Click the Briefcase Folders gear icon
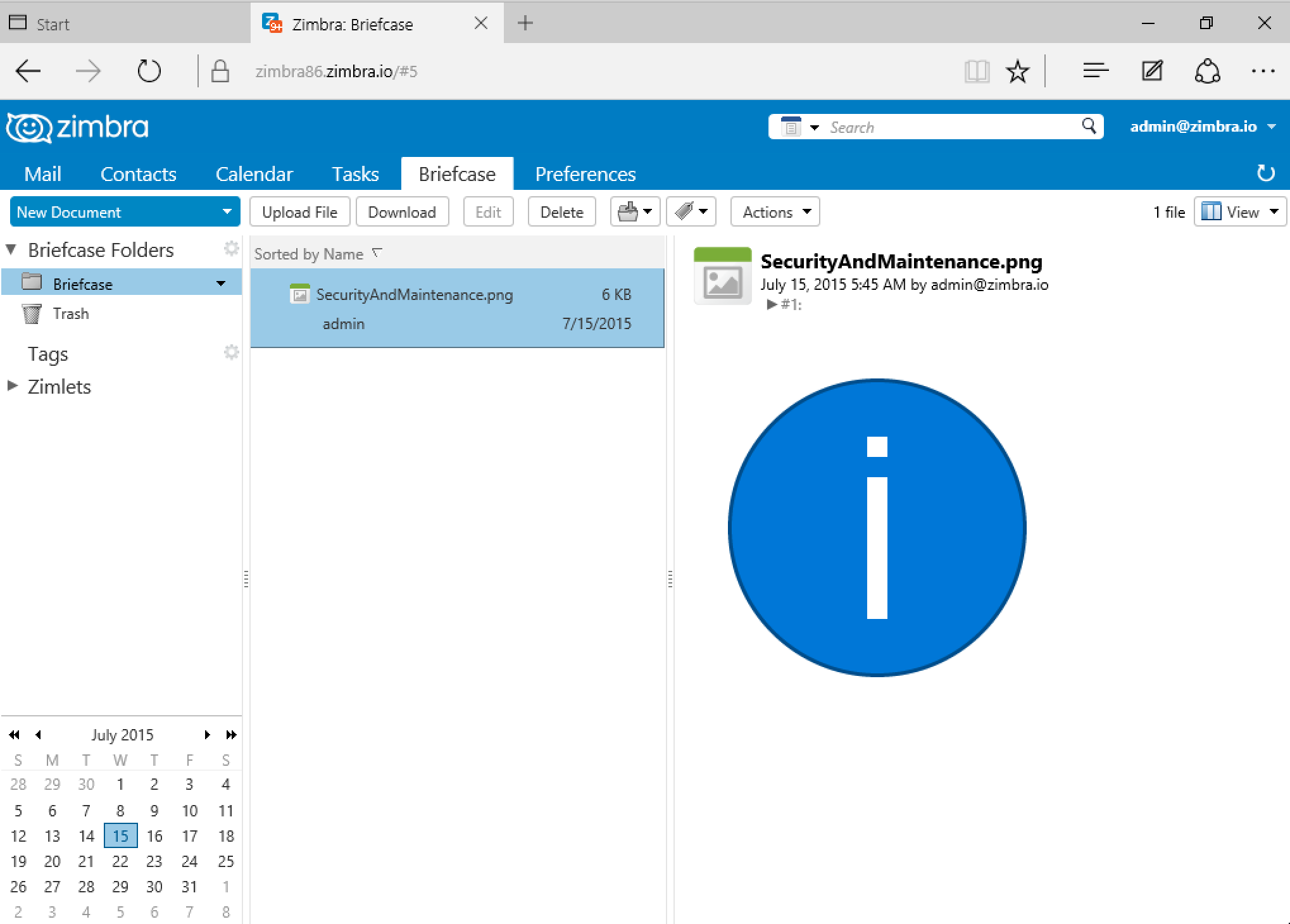This screenshot has height=924, width=1290. pyautogui.click(x=232, y=249)
